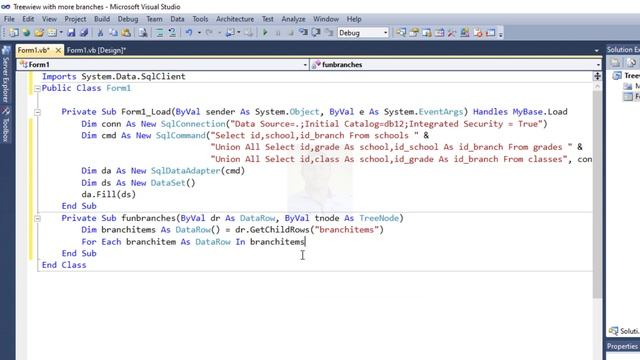640x360 pixels.
Task: Open the Analyze menu
Action: [293, 19]
